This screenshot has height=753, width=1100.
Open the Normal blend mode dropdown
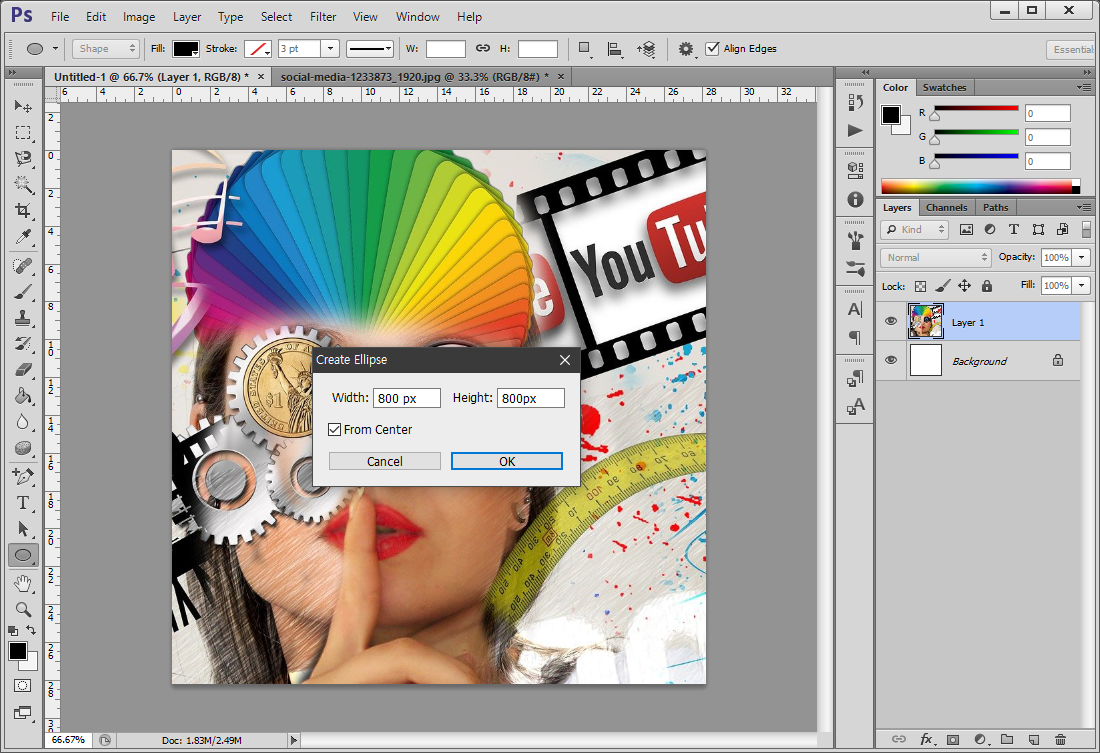point(935,257)
